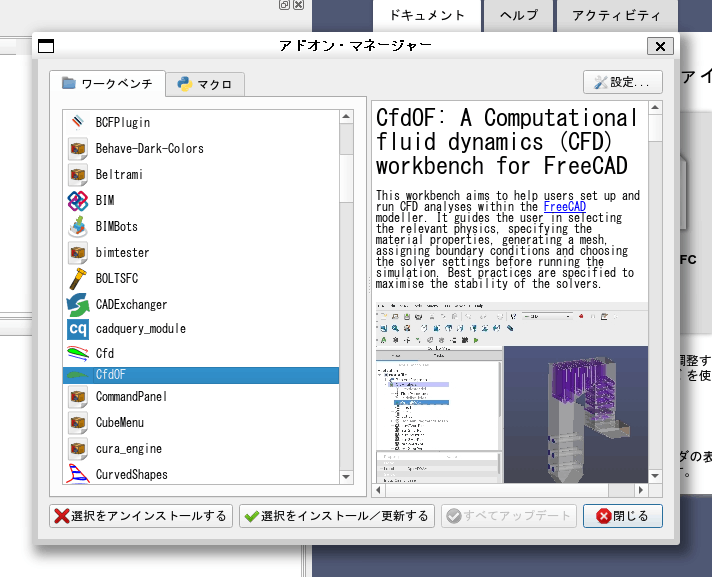Click the description pane left scroll arrow
This screenshot has height=577, width=712.
tap(378, 490)
